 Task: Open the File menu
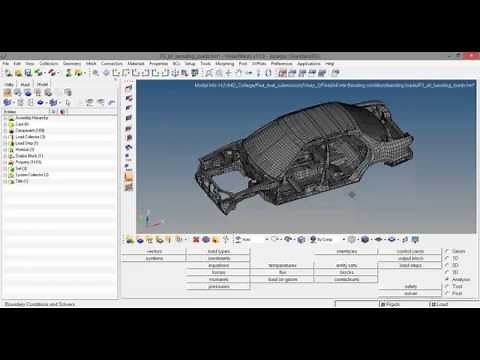(6, 63)
